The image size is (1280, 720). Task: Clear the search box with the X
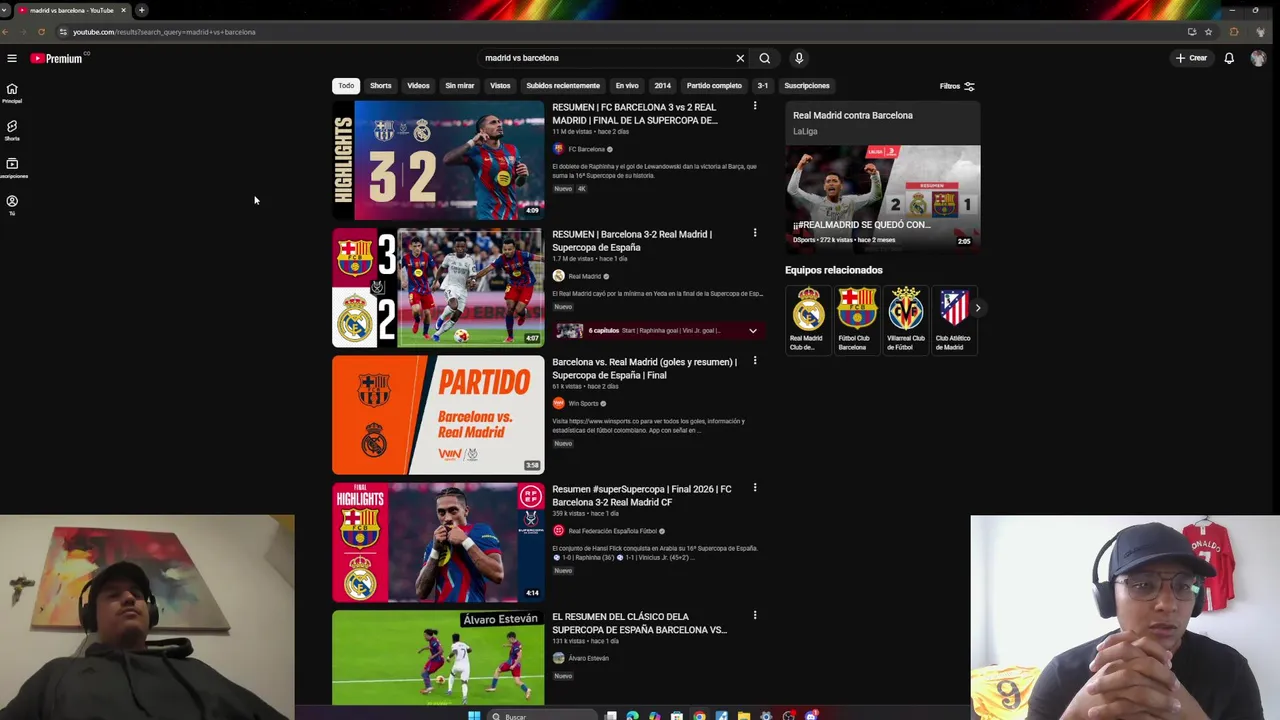pos(740,58)
